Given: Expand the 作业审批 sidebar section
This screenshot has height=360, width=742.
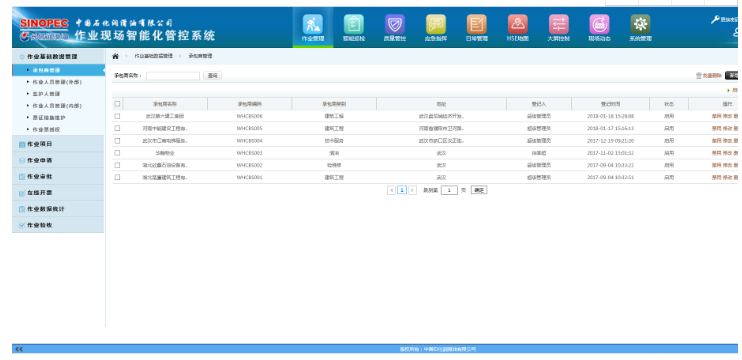Looking at the screenshot, I should (x=58, y=176).
